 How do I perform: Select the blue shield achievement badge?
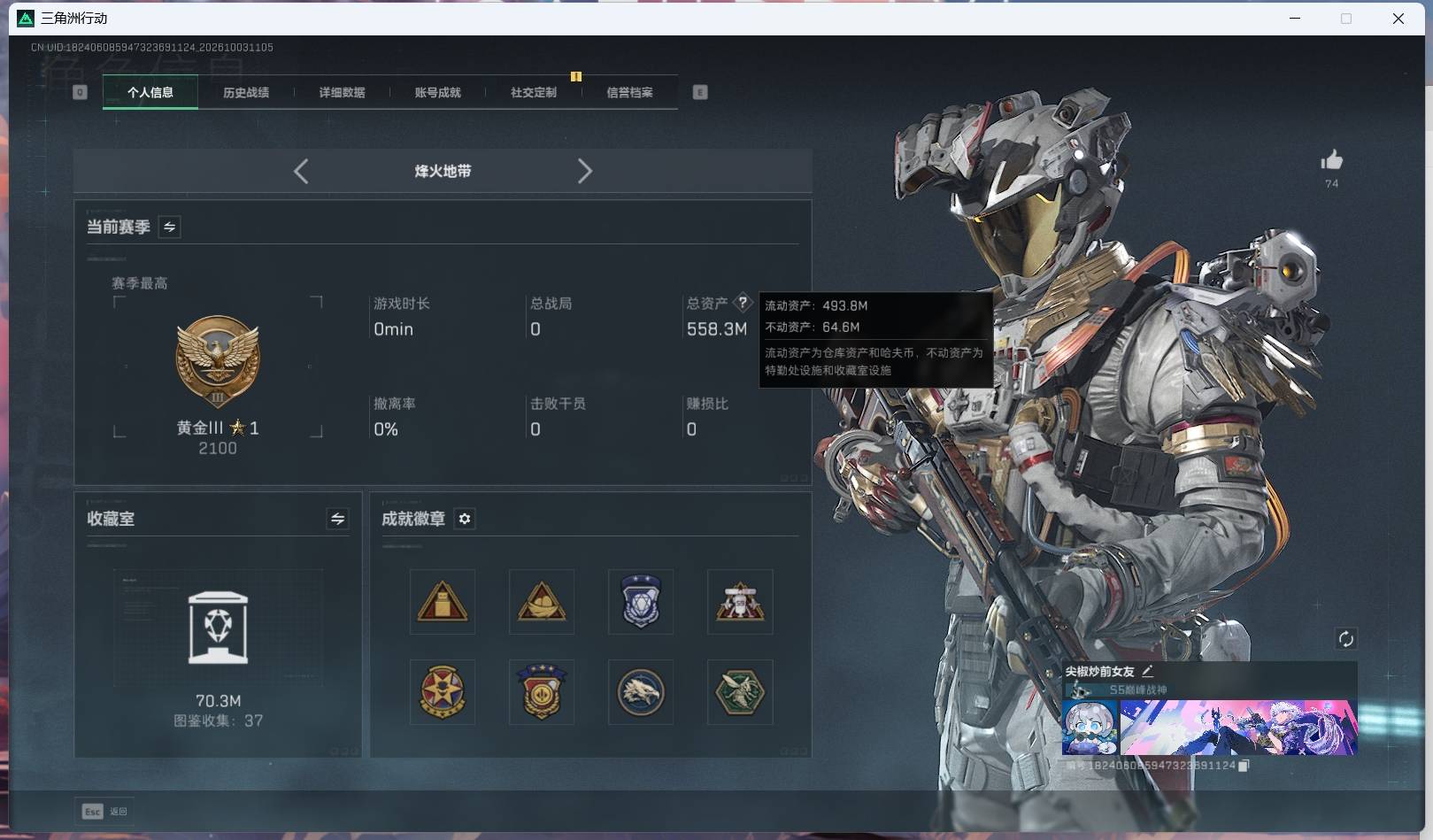click(x=641, y=602)
